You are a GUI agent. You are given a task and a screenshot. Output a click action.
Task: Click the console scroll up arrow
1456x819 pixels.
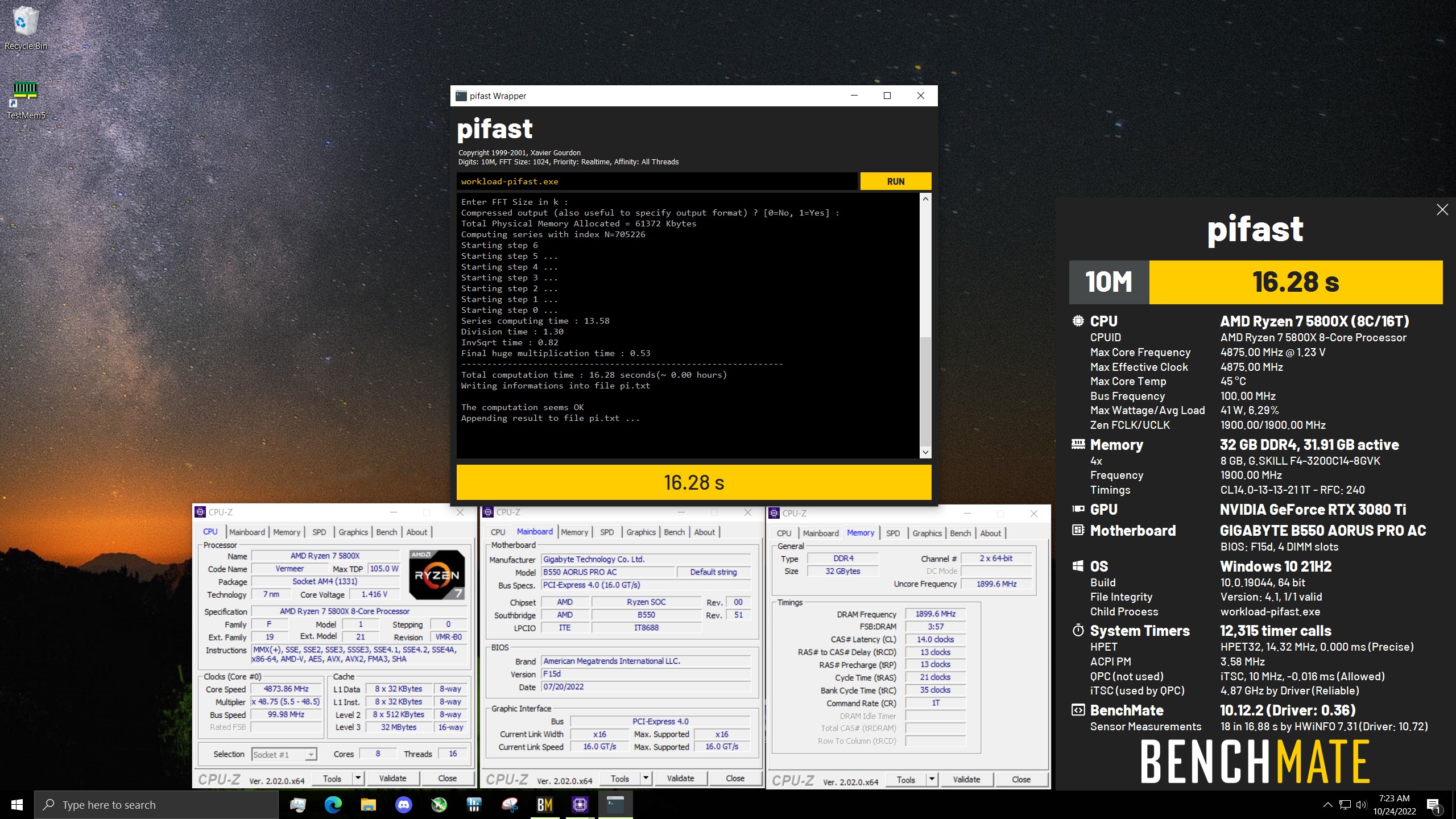tap(925, 199)
